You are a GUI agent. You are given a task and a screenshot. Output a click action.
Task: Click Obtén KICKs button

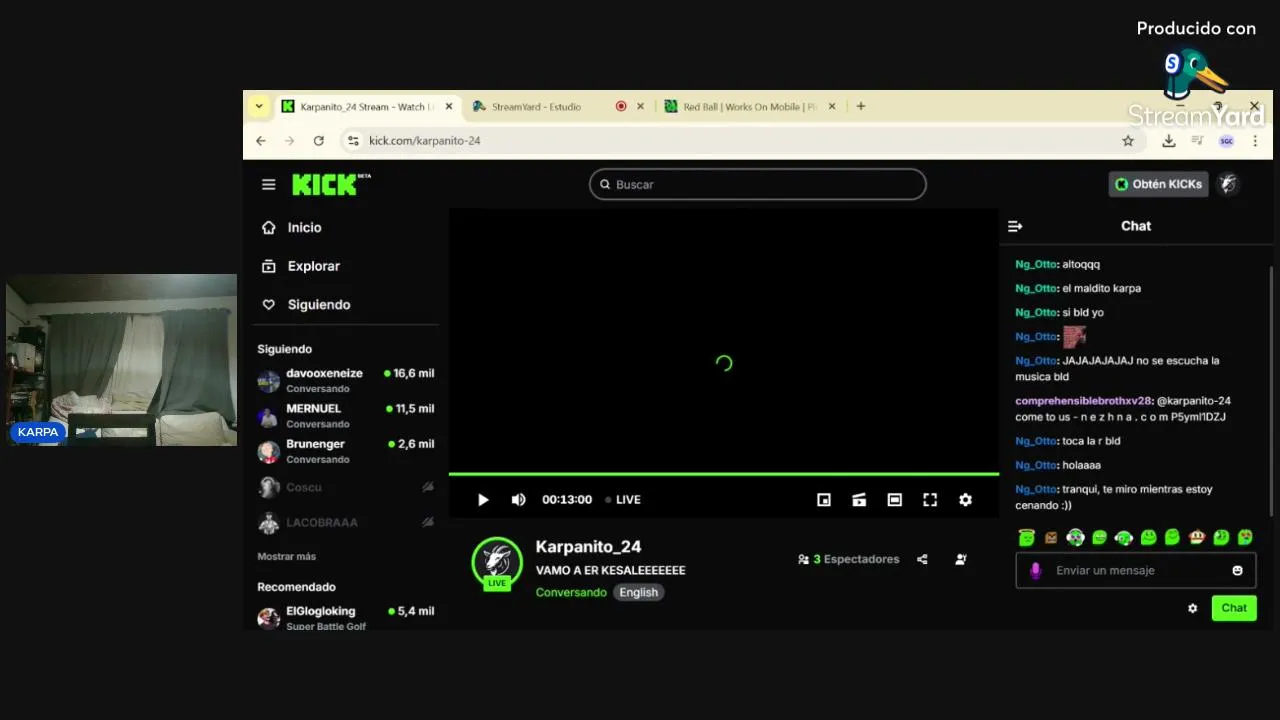pos(1158,184)
